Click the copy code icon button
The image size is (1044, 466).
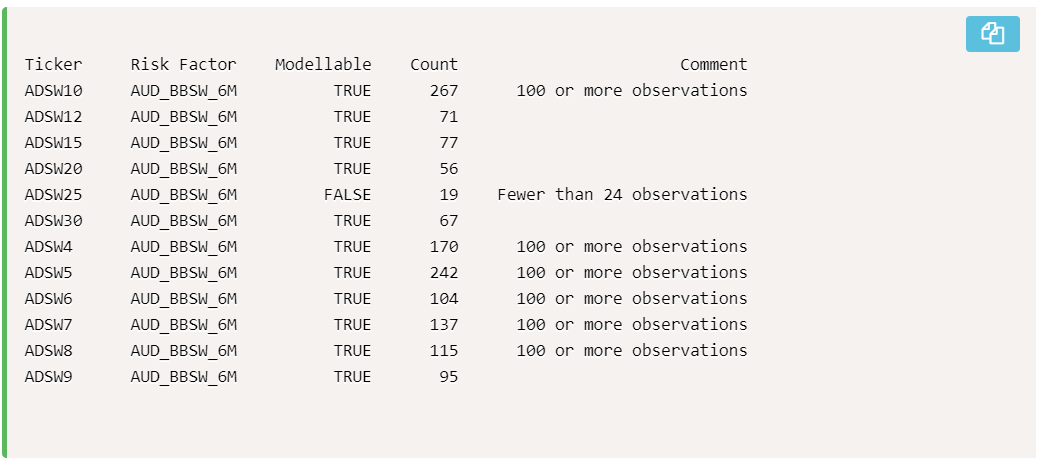992,34
